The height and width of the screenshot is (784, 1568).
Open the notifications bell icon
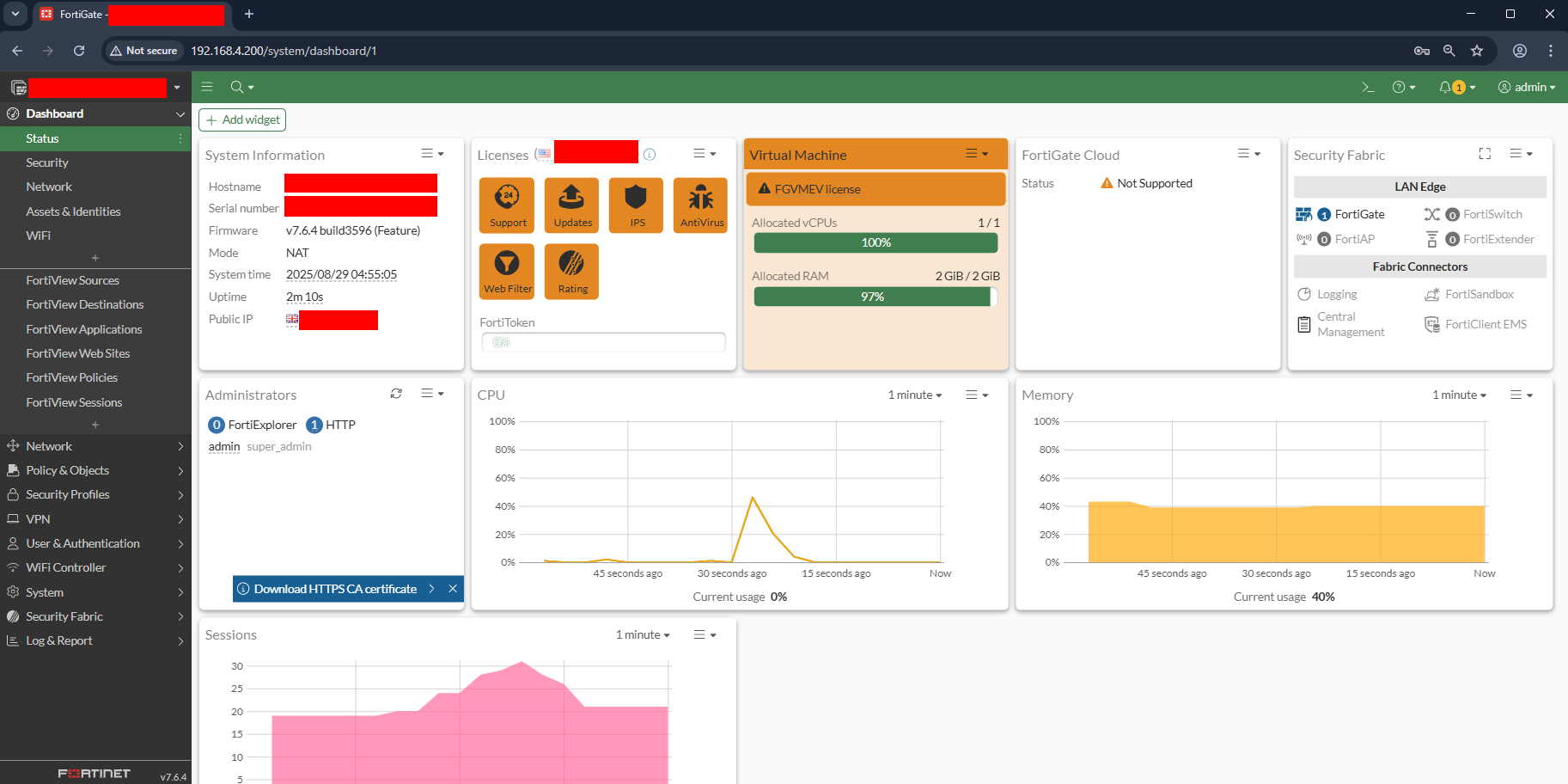pyautogui.click(x=1457, y=87)
